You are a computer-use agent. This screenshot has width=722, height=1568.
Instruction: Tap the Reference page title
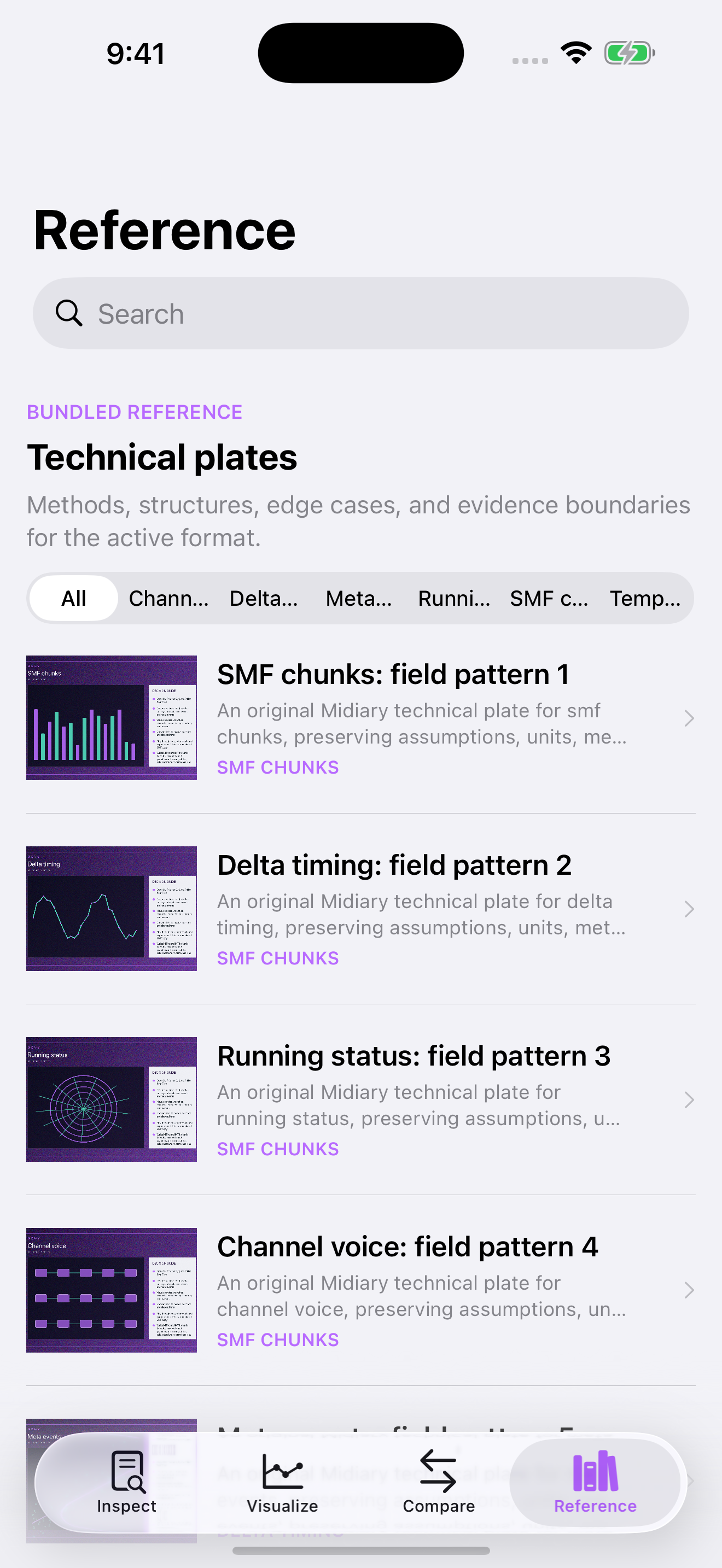coord(165,230)
